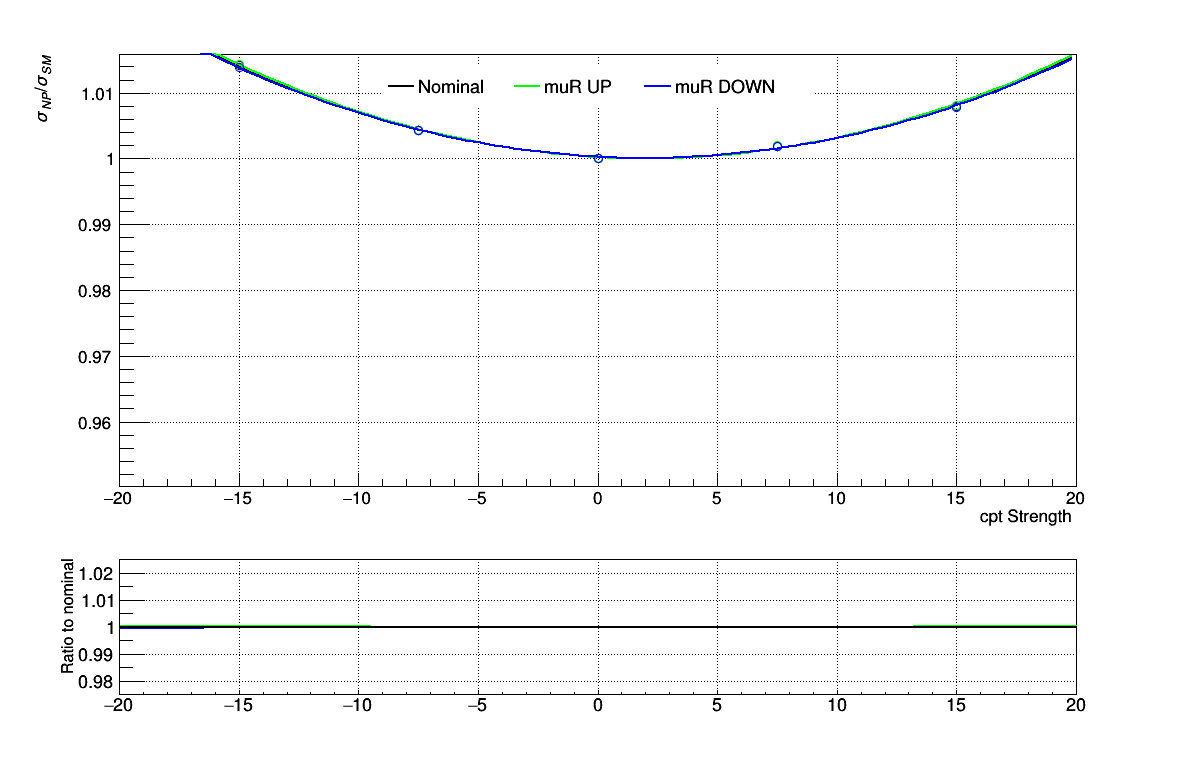Screen dimensions: 1196x772
Task: Click the 0.98 label on ratio panel
Action: (x=96, y=681)
